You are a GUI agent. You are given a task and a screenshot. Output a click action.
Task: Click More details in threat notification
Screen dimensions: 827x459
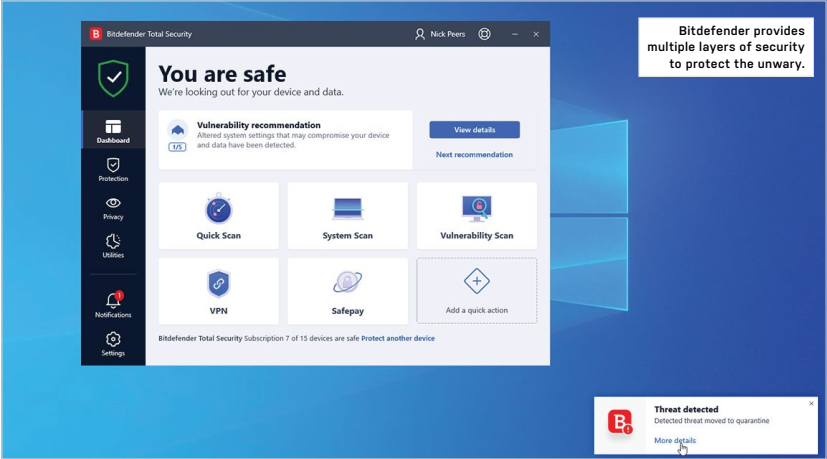click(x=675, y=440)
